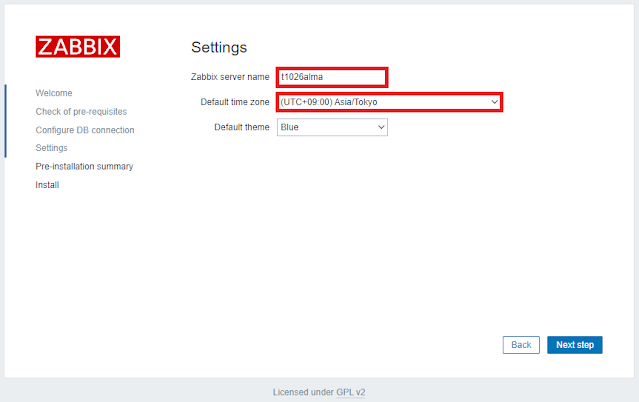Select the Welcome step in sidebar
Viewport: 639px width, 402px height.
coord(54,93)
